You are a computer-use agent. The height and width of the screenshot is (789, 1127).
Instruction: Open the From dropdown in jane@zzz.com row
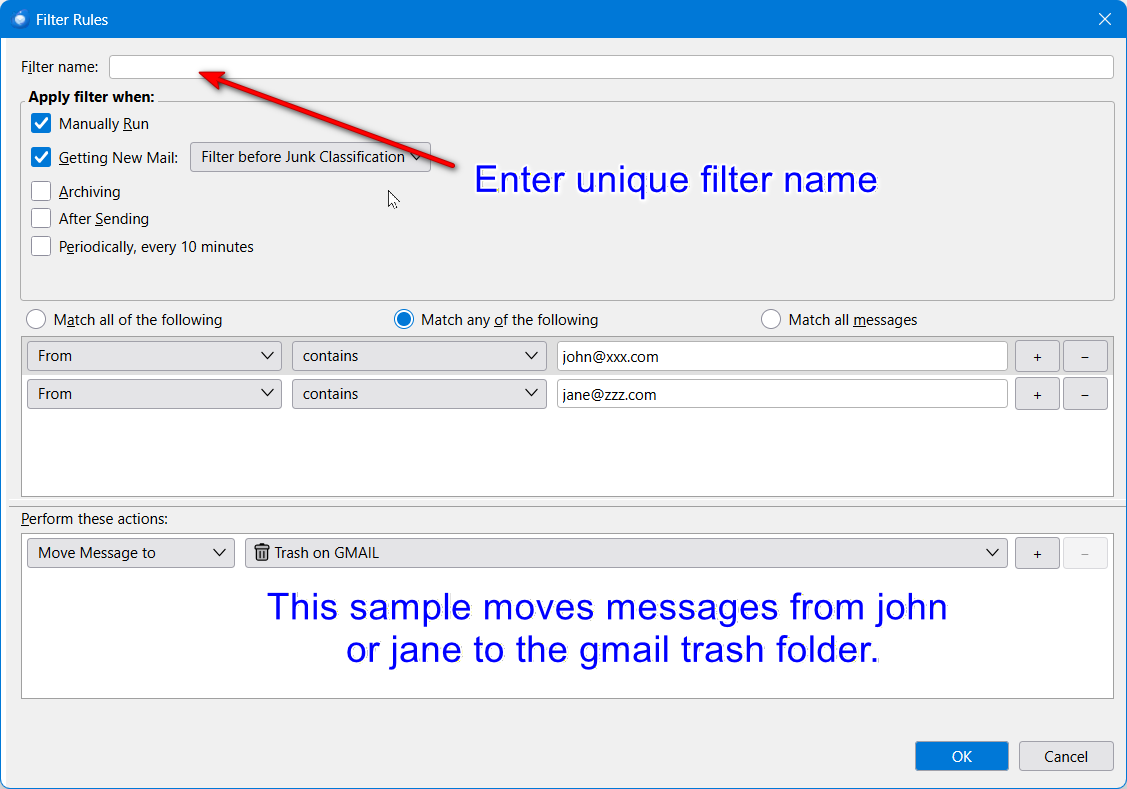point(155,394)
